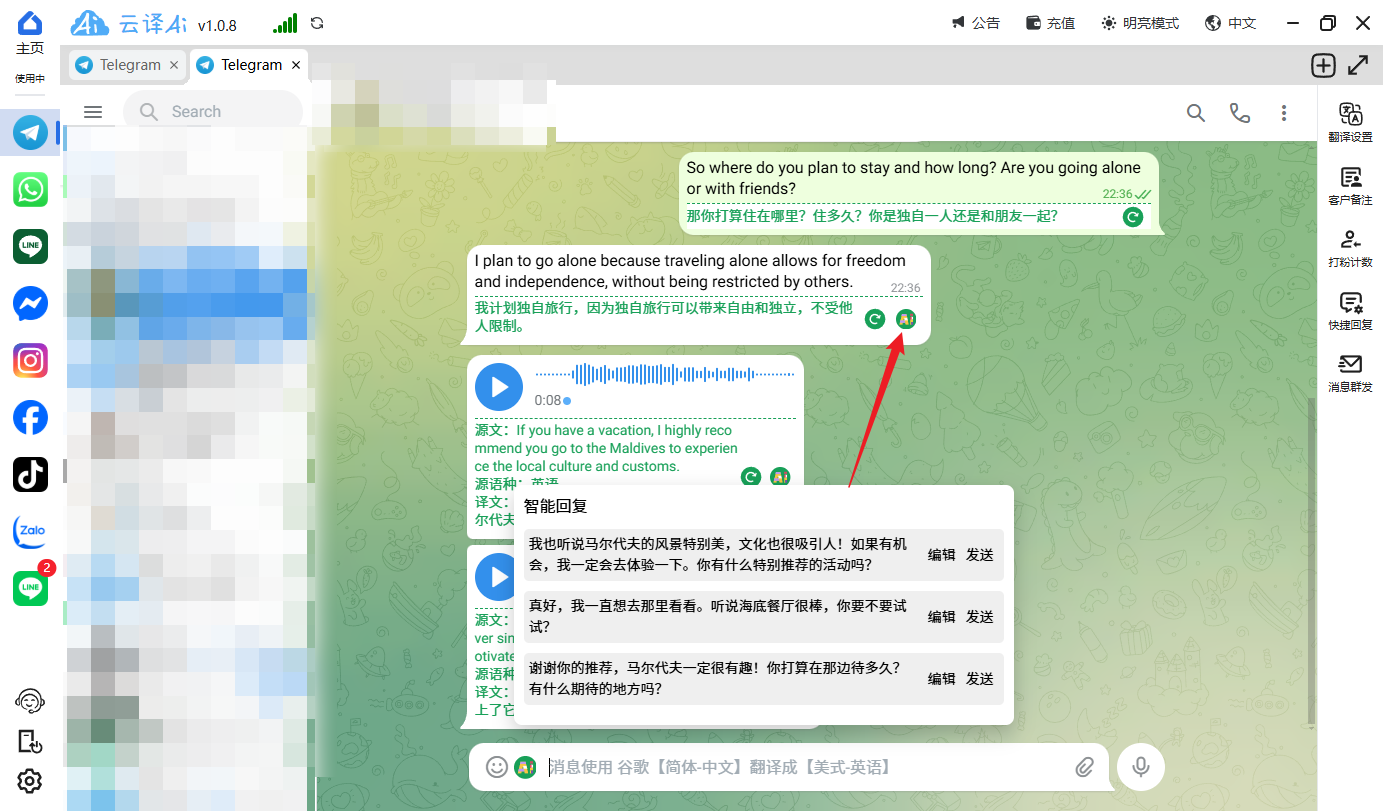Toggle 明亮模式 light mode setting
The height and width of the screenshot is (811, 1383).
click(1140, 23)
